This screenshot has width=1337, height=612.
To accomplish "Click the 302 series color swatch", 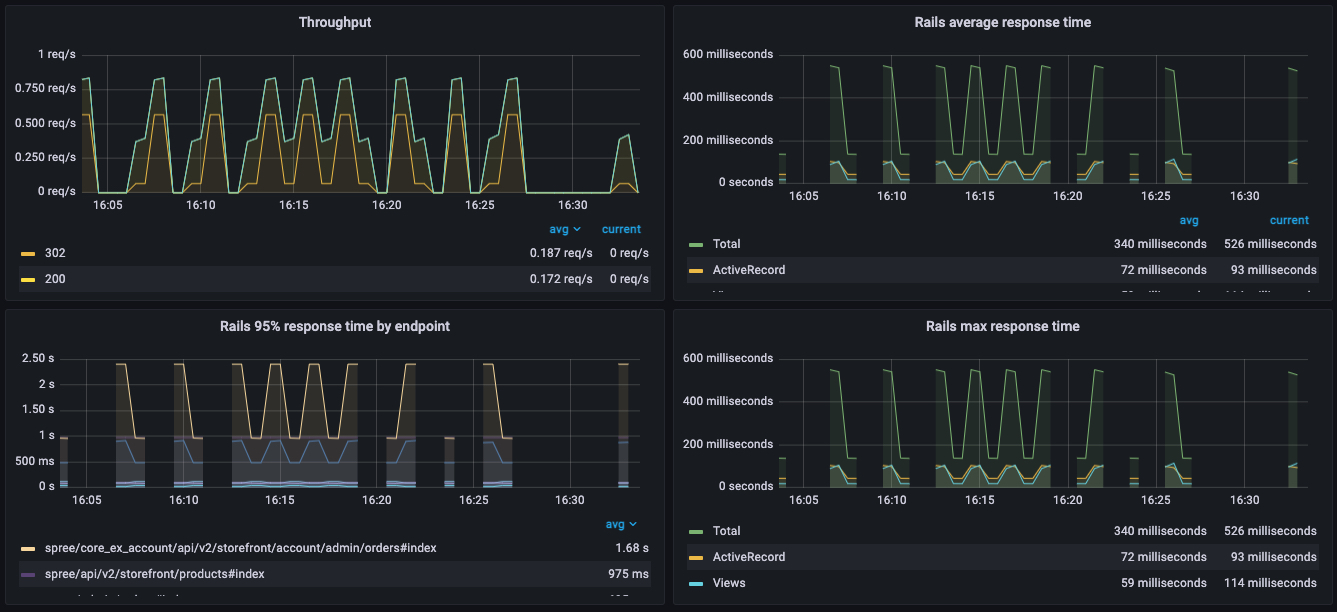I will pos(28,254).
